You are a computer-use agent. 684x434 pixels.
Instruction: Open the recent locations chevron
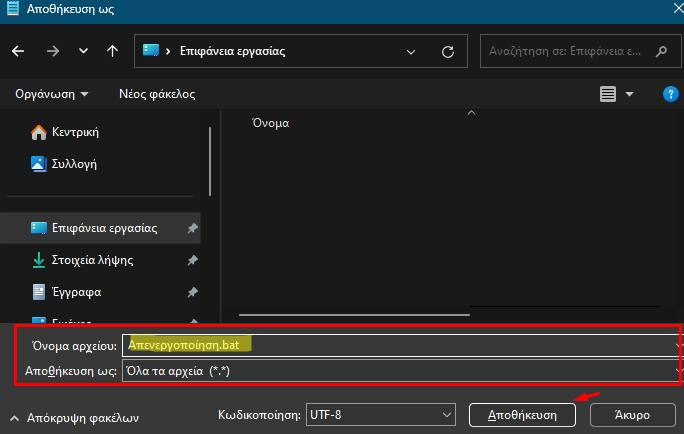click(x=82, y=51)
